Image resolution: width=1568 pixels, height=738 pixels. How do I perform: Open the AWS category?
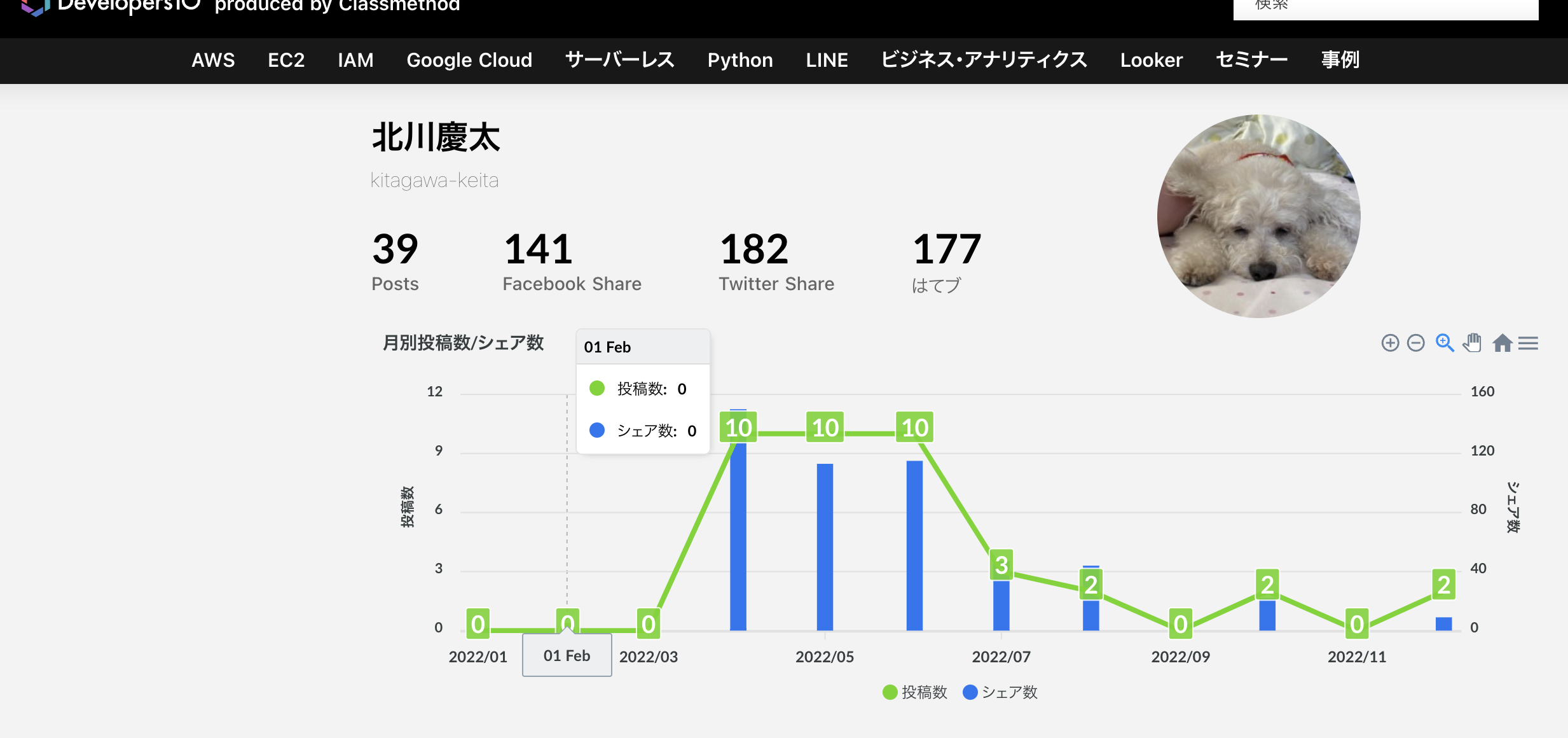click(x=213, y=60)
